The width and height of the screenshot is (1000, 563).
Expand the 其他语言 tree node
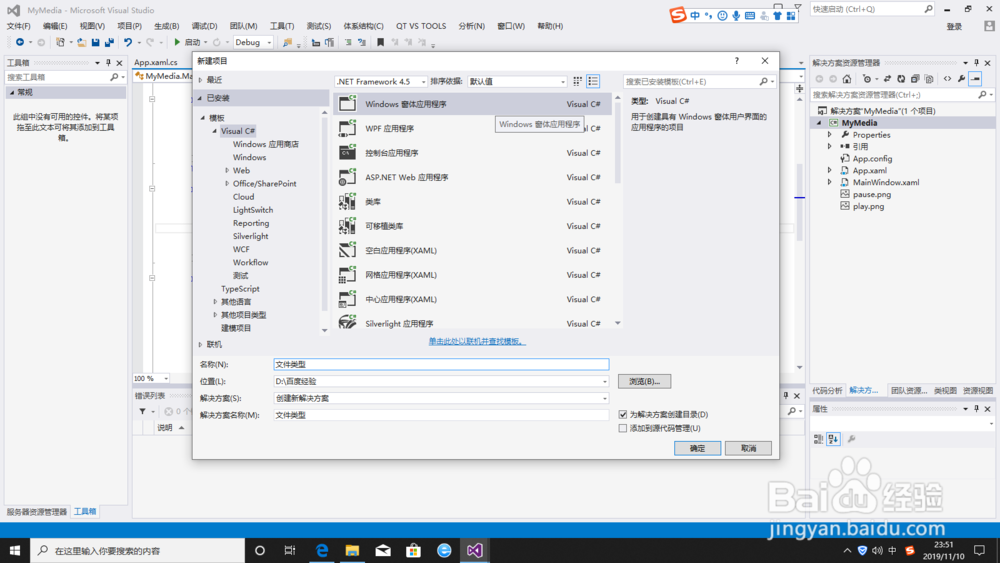click(215, 302)
